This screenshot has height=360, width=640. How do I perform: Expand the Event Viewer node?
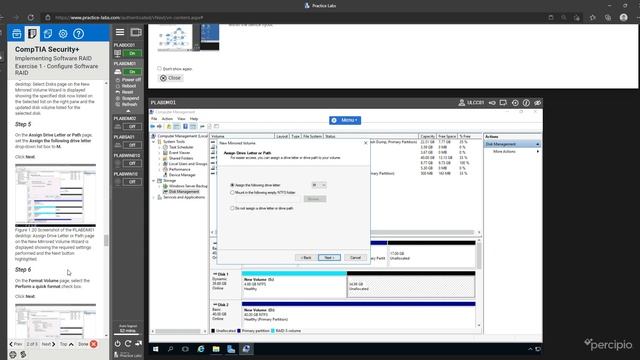(x=160, y=153)
